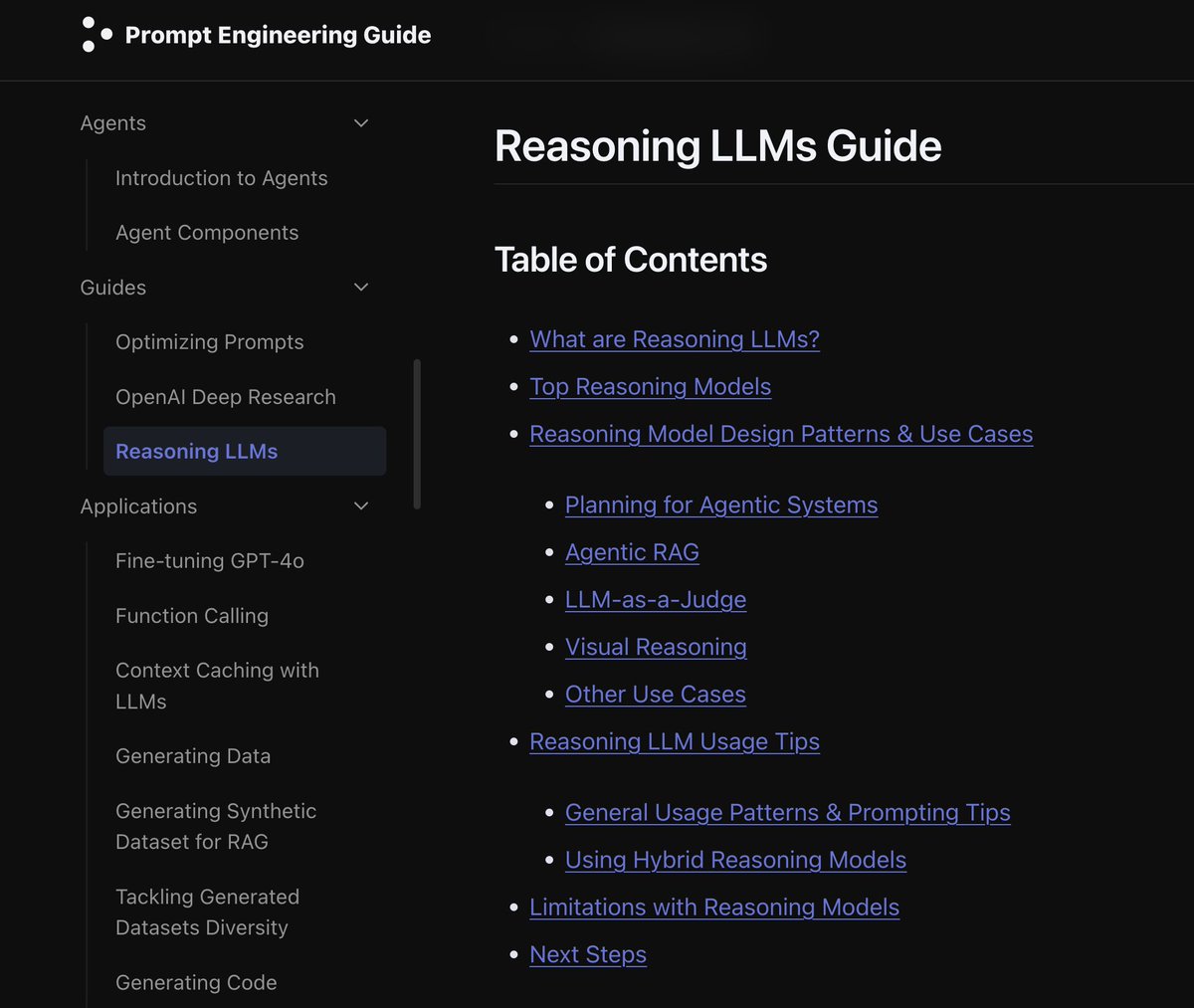This screenshot has height=1008, width=1194.
Task: Select the highlighted Reasoning LLMs item
Action: pos(245,451)
